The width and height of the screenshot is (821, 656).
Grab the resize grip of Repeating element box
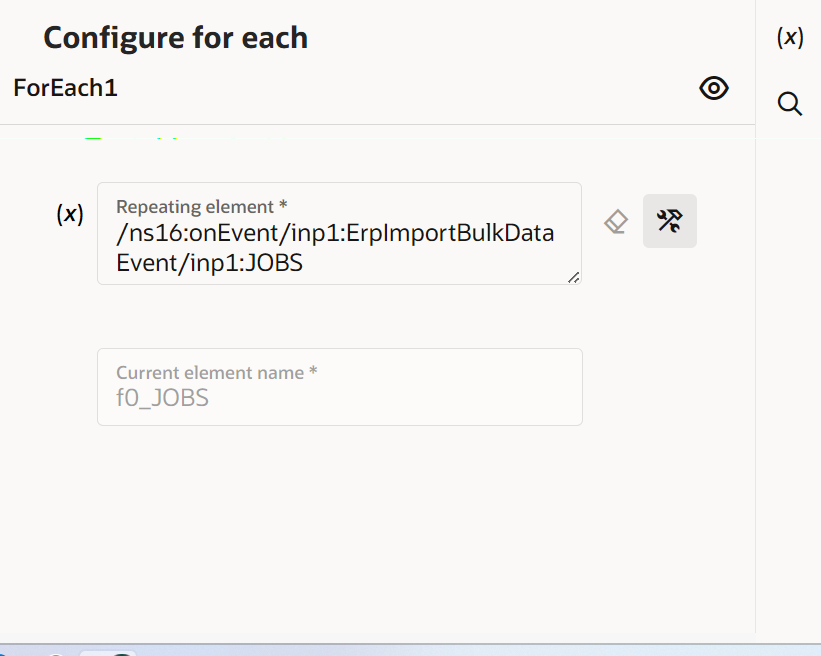click(573, 278)
